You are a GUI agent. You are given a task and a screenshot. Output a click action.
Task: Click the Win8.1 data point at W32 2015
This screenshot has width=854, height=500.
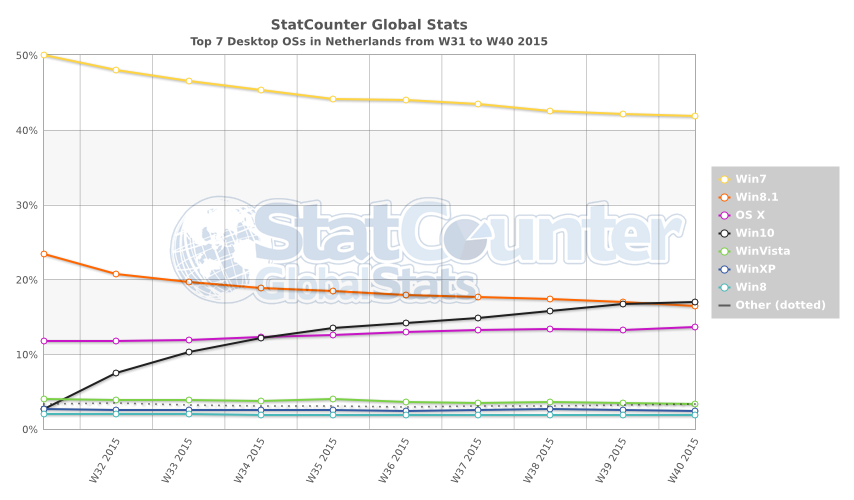116,274
